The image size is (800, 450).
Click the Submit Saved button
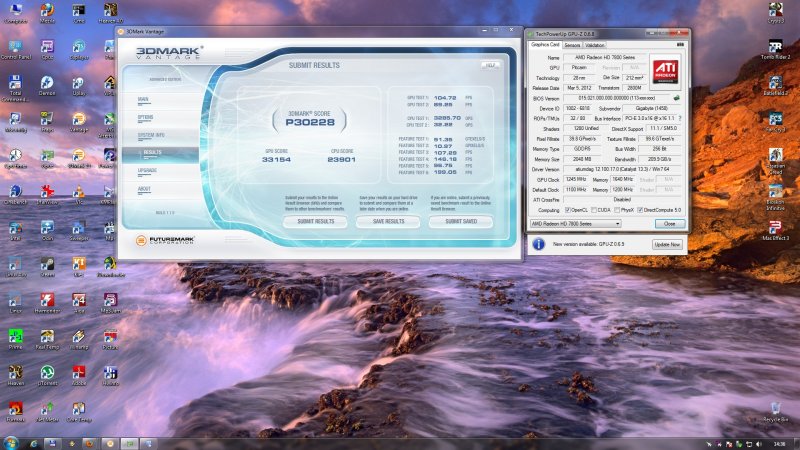pyautogui.click(x=461, y=221)
